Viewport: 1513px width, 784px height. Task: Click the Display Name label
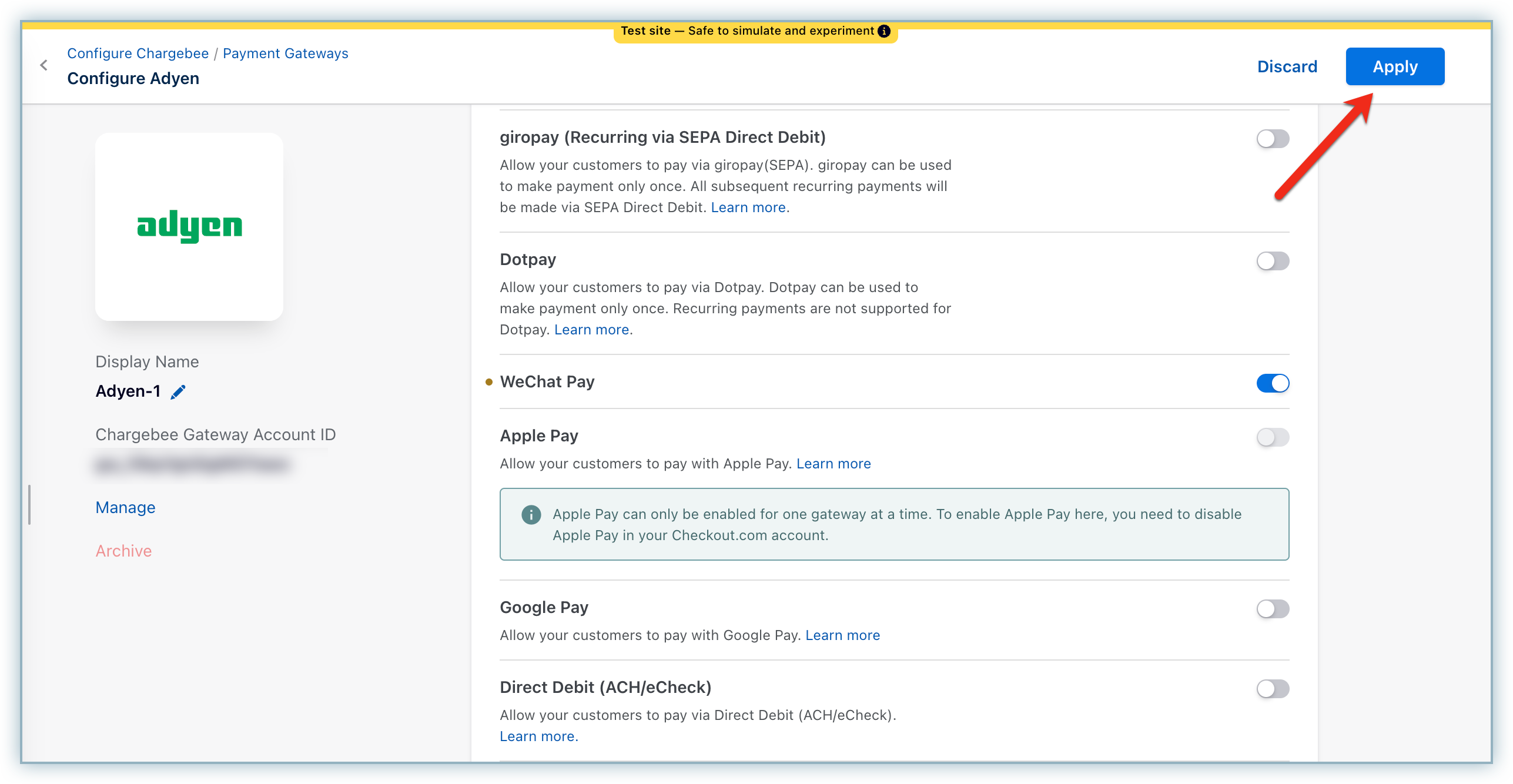pyautogui.click(x=147, y=362)
